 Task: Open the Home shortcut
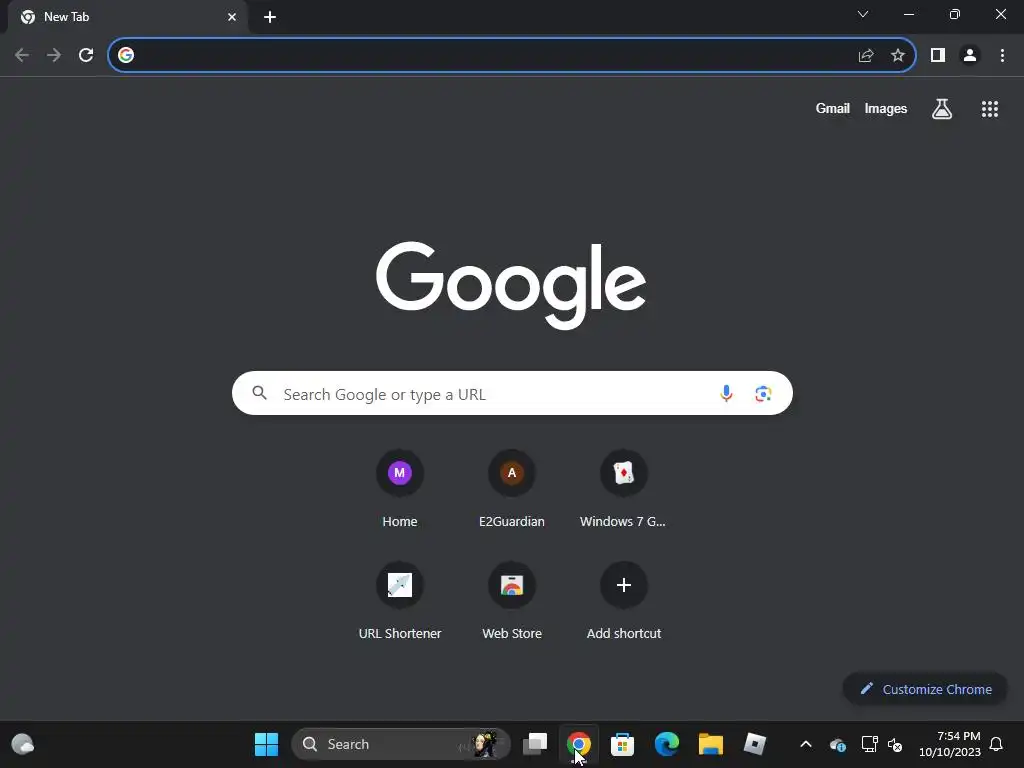[400, 487]
